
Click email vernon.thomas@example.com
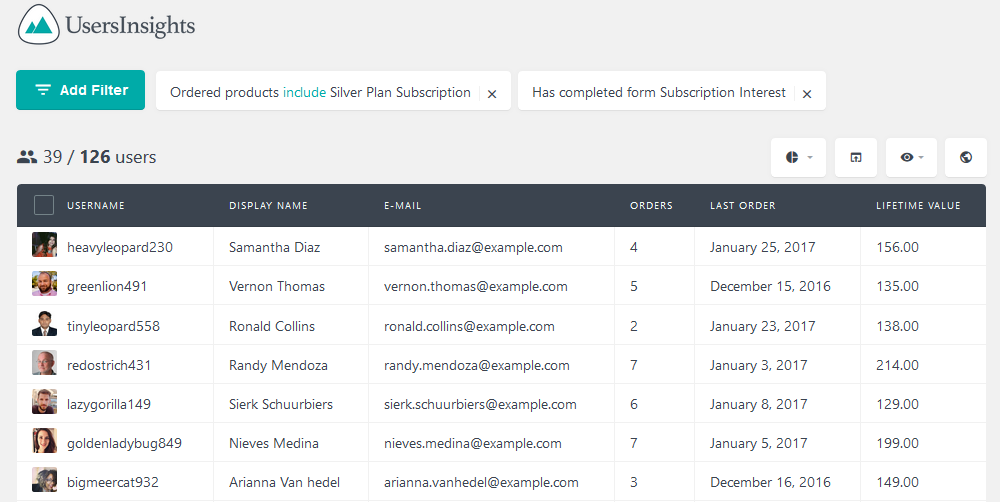(476, 286)
